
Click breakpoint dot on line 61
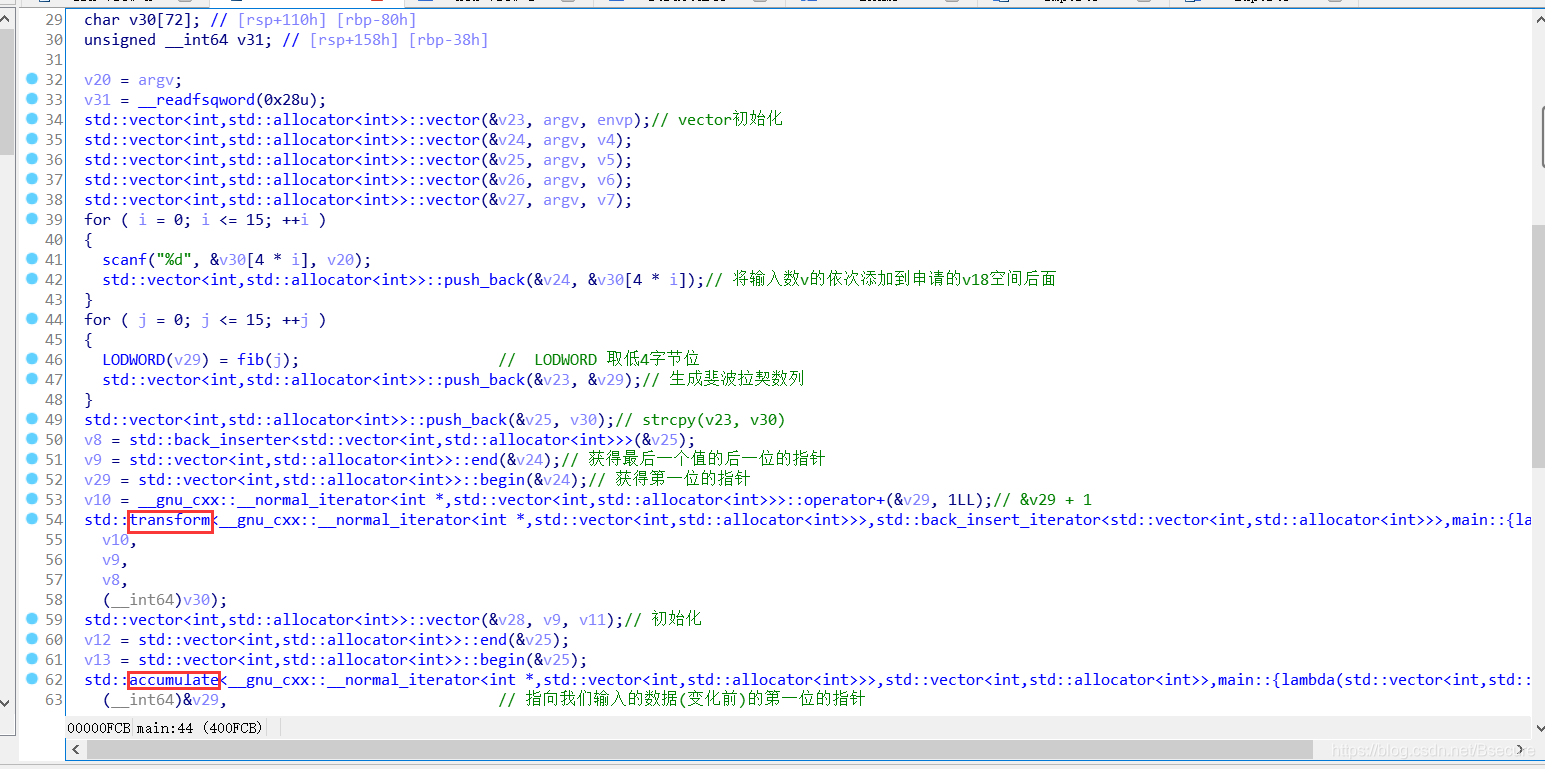pos(32,659)
